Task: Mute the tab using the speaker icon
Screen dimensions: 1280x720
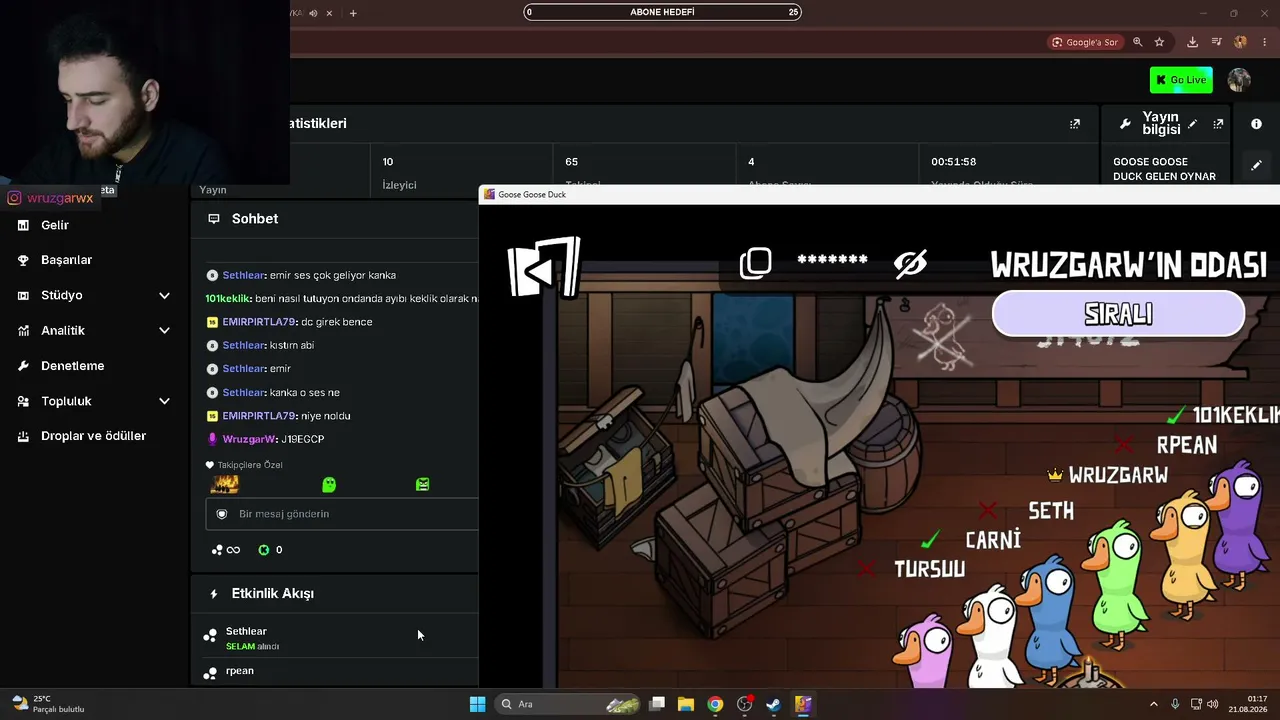Action: tap(313, 13)
